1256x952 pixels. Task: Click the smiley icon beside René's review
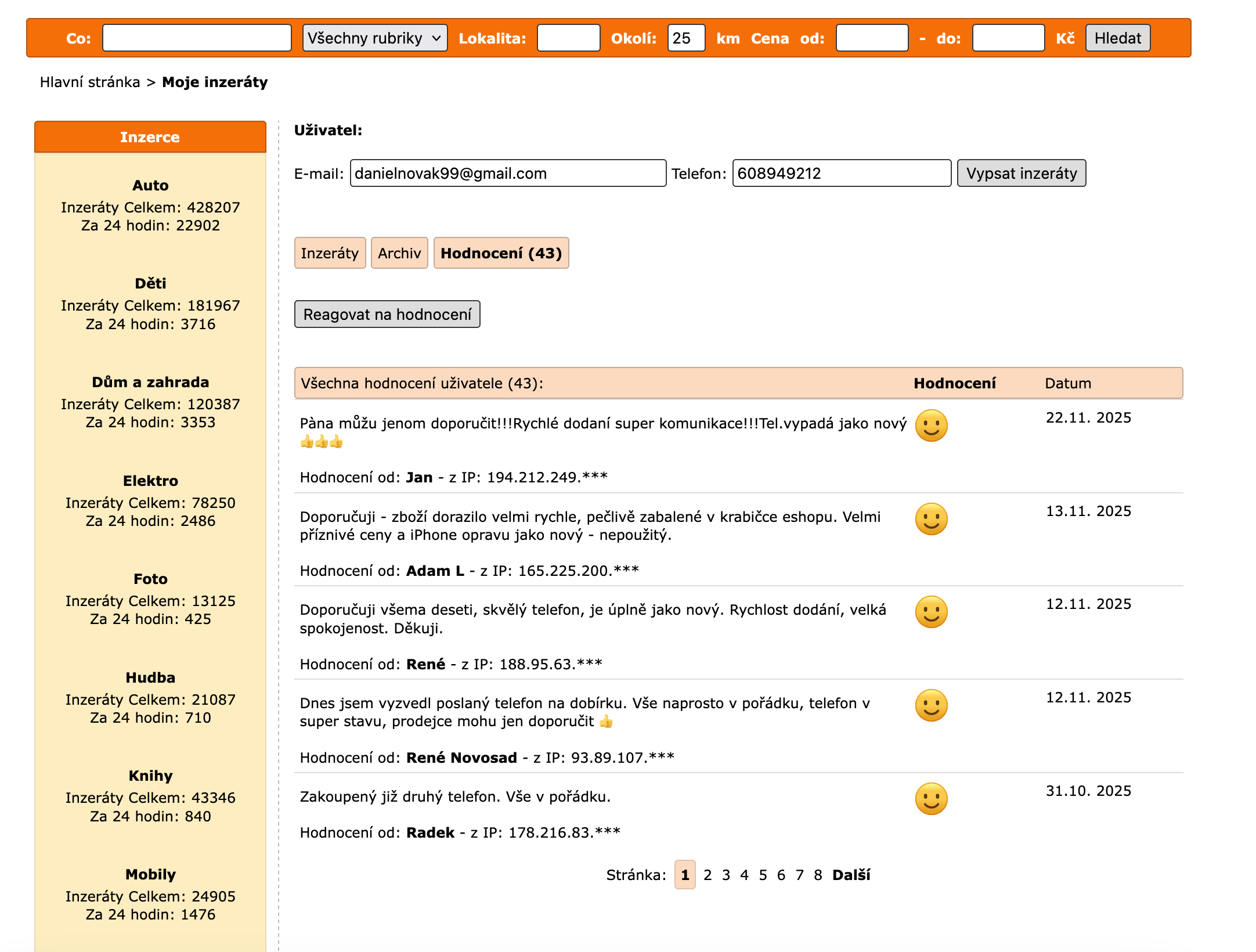tap(931, 612)
